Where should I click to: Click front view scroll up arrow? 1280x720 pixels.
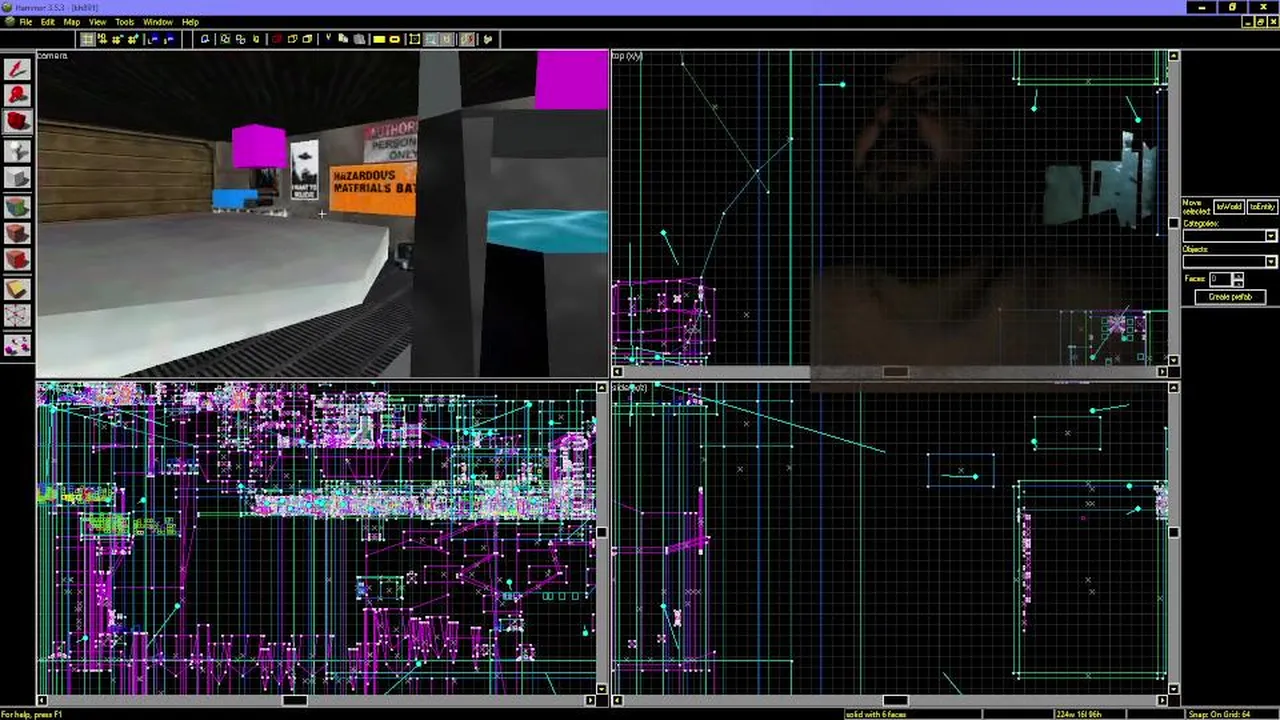click(601, 388)
